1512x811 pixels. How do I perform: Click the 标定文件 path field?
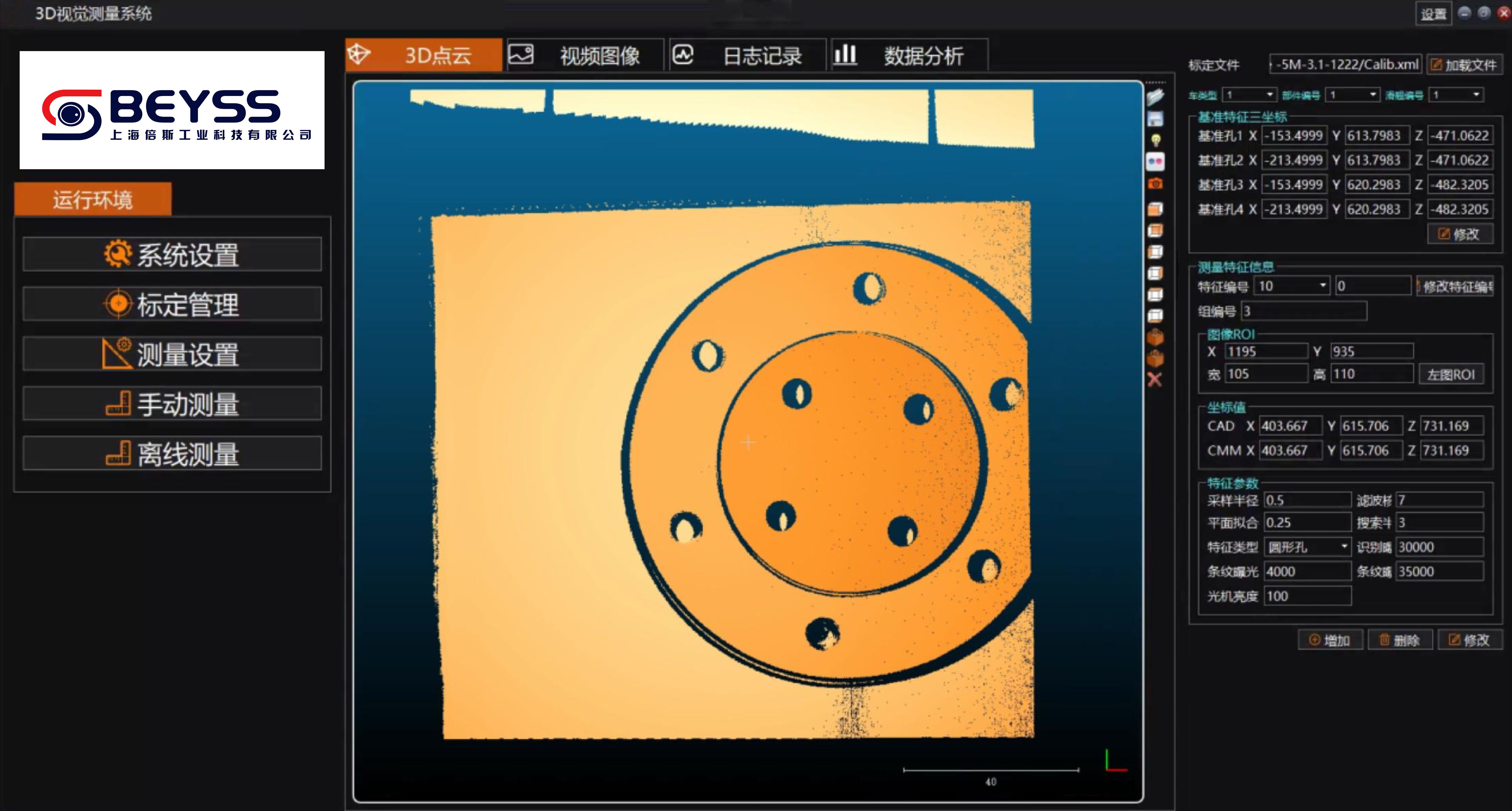(1345, 64)
